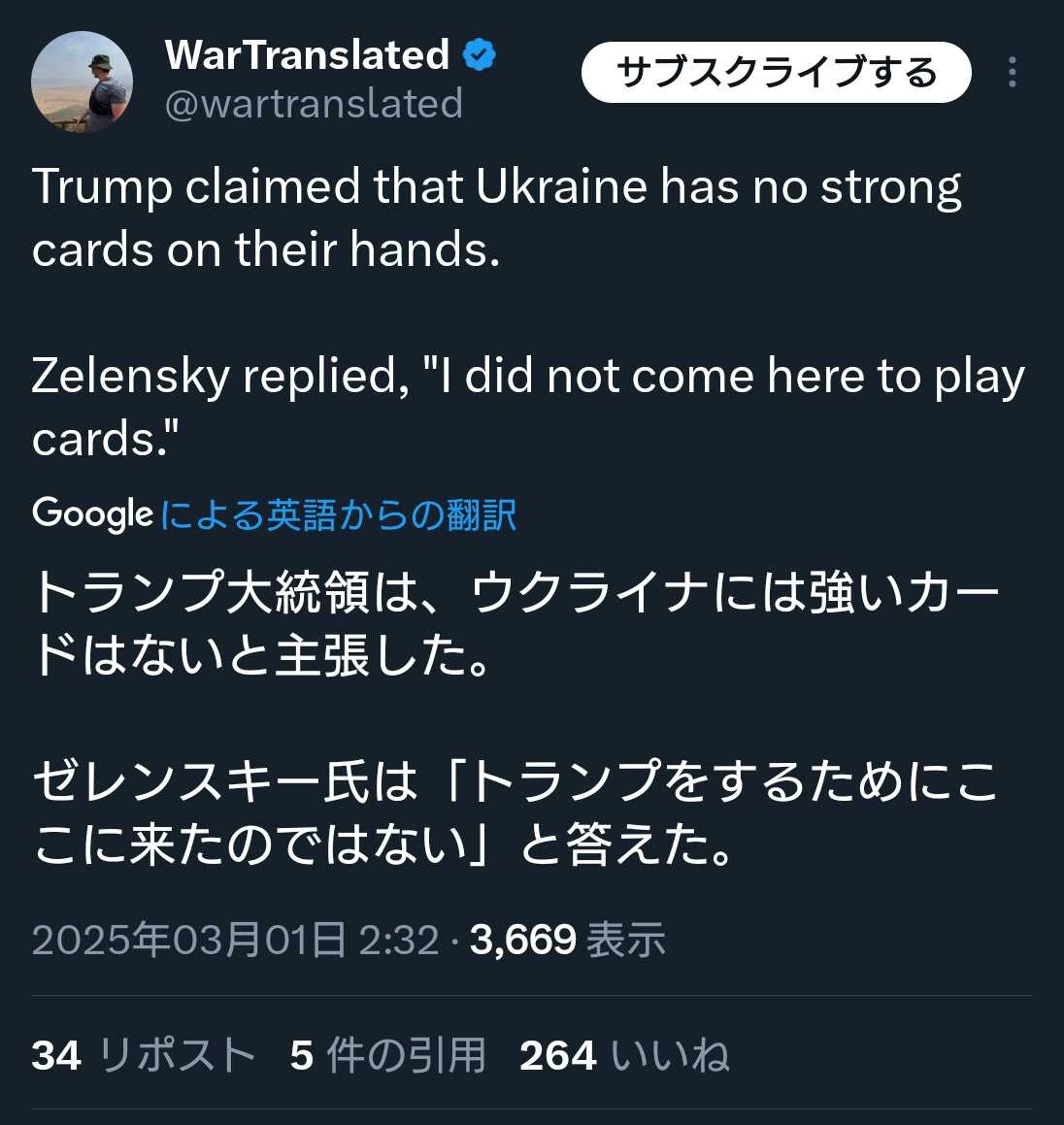This screenshot has width=1064, height=1125.
Task: Click the による英語からの翻訳 translation link
Action: coord(338,514)
